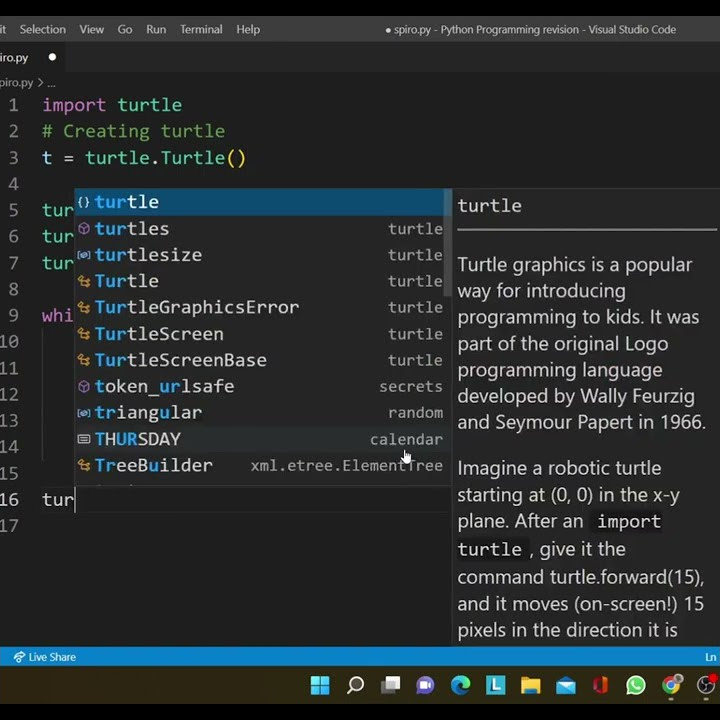Image resolution: width=720 pixels, height=720 pixels.
Task: Open Google Chrome from the taskbar
Action: click(671, 685)
